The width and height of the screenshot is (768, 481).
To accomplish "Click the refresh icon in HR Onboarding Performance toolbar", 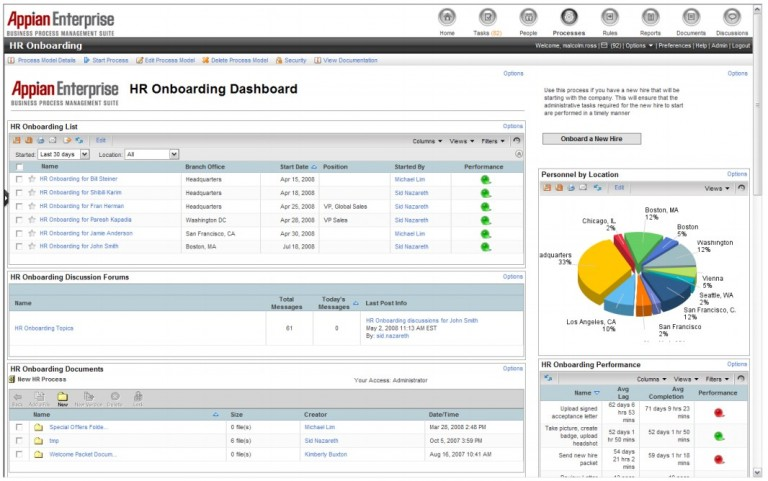I will coord(548,378).
